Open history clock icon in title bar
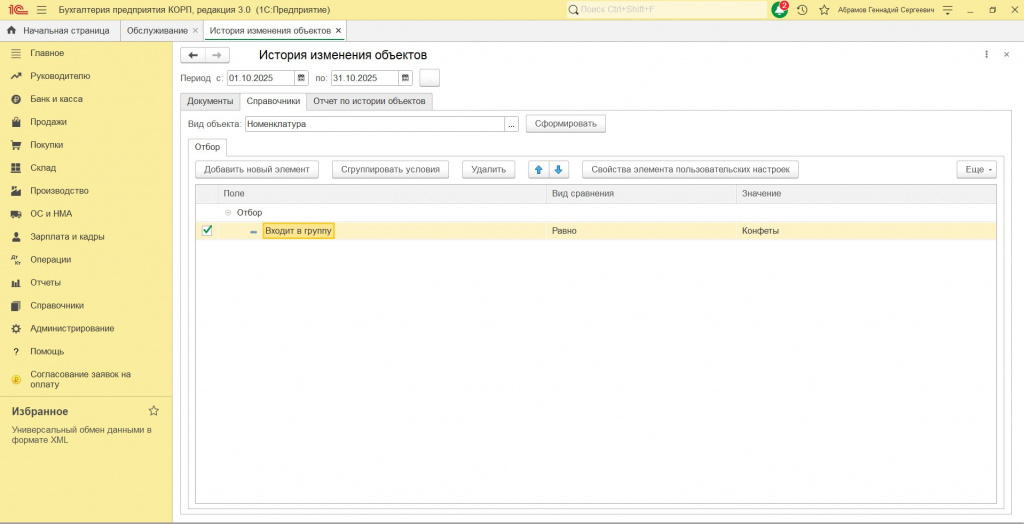 coord(802,10)
